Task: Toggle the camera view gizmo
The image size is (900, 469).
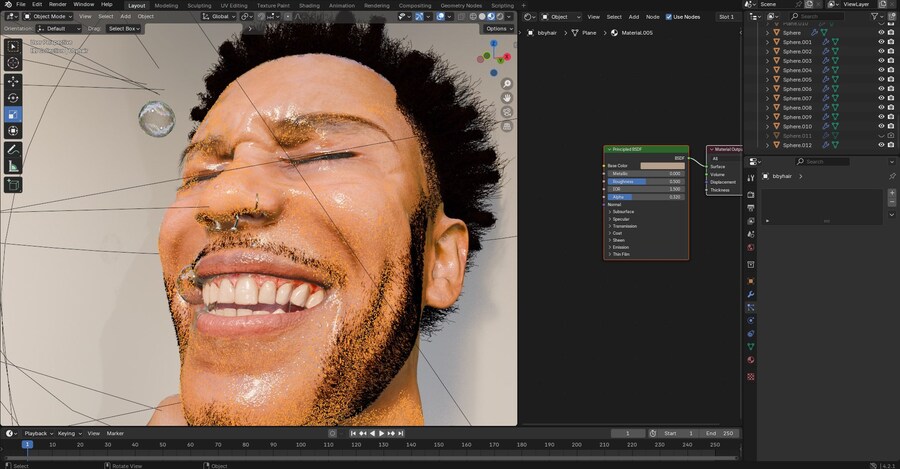Action: click(x=507, y=112)
